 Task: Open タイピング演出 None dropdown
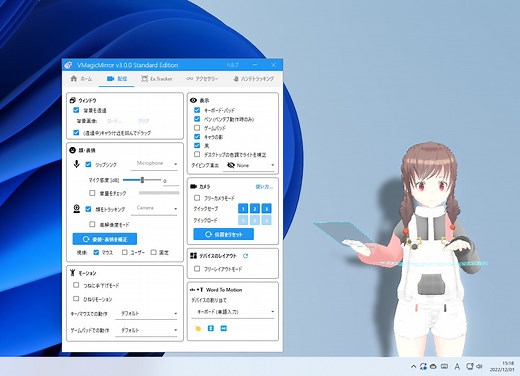249,165
